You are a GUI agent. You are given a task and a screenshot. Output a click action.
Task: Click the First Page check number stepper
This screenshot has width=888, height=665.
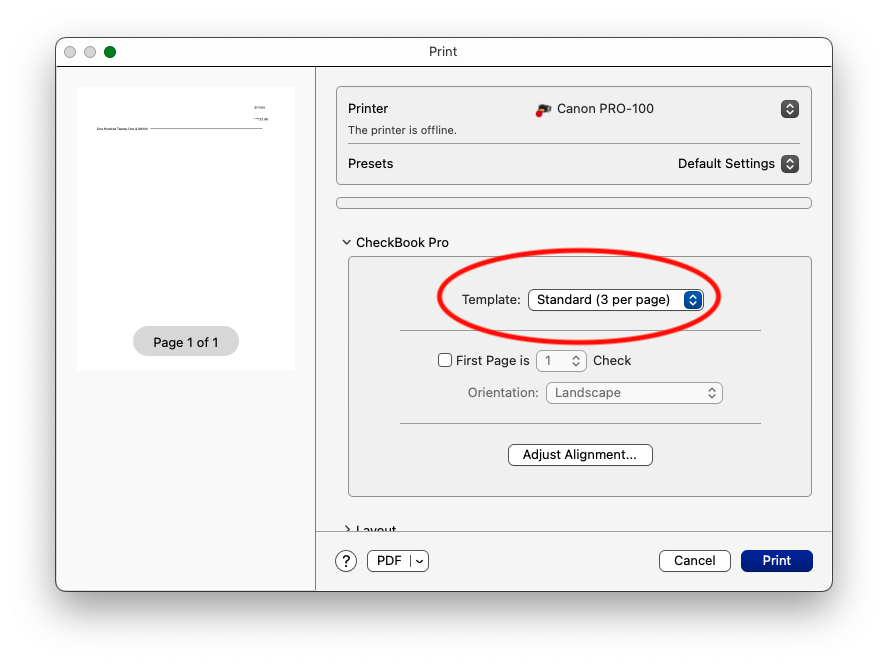575,361
